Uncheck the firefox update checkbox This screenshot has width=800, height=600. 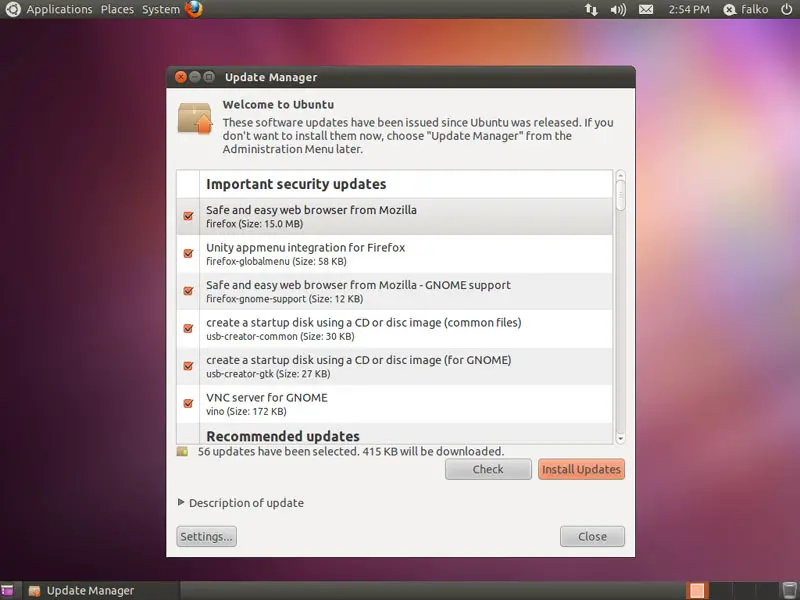coord(188,216)
